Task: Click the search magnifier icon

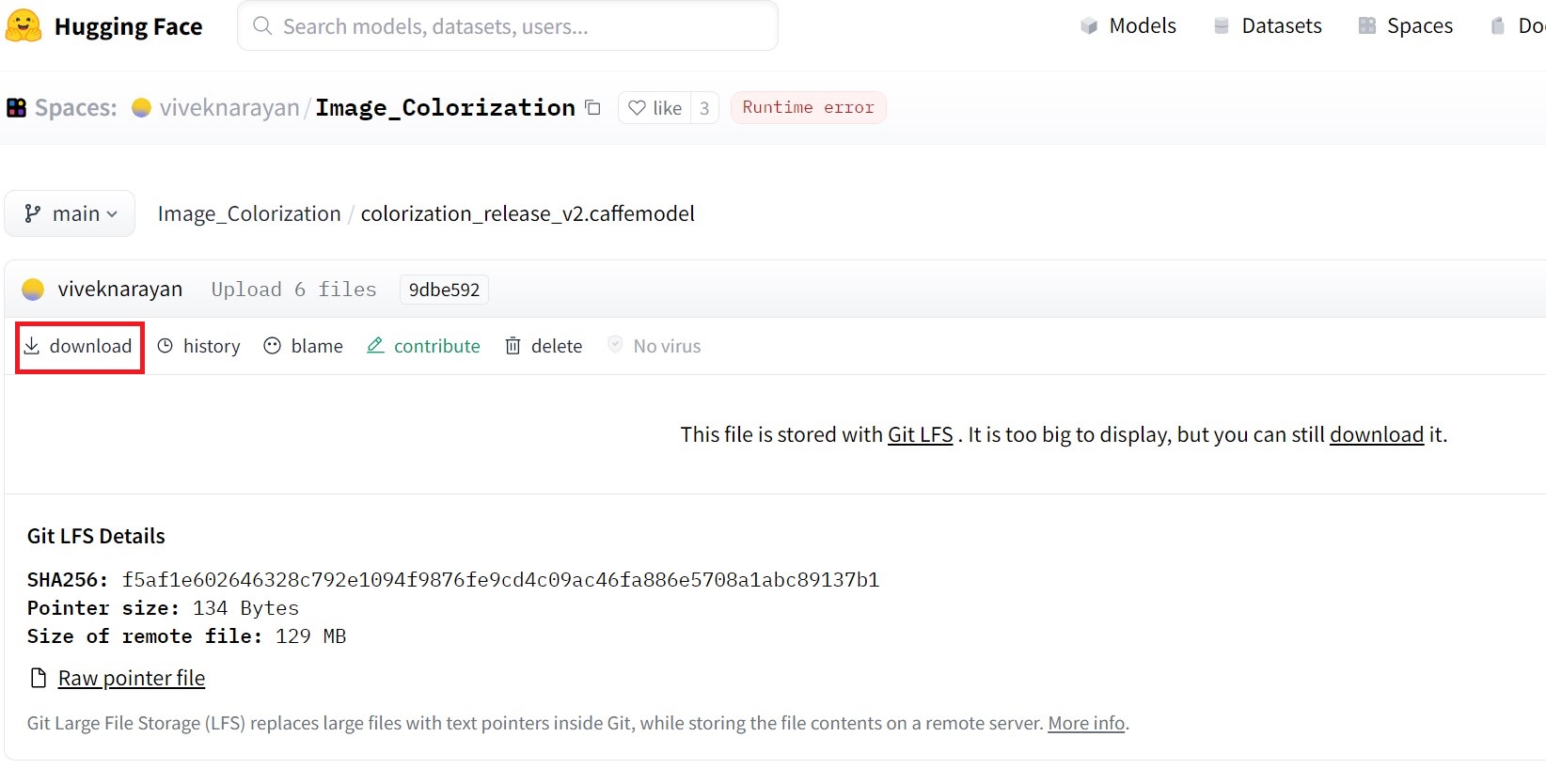Action: tap(263, 26)
